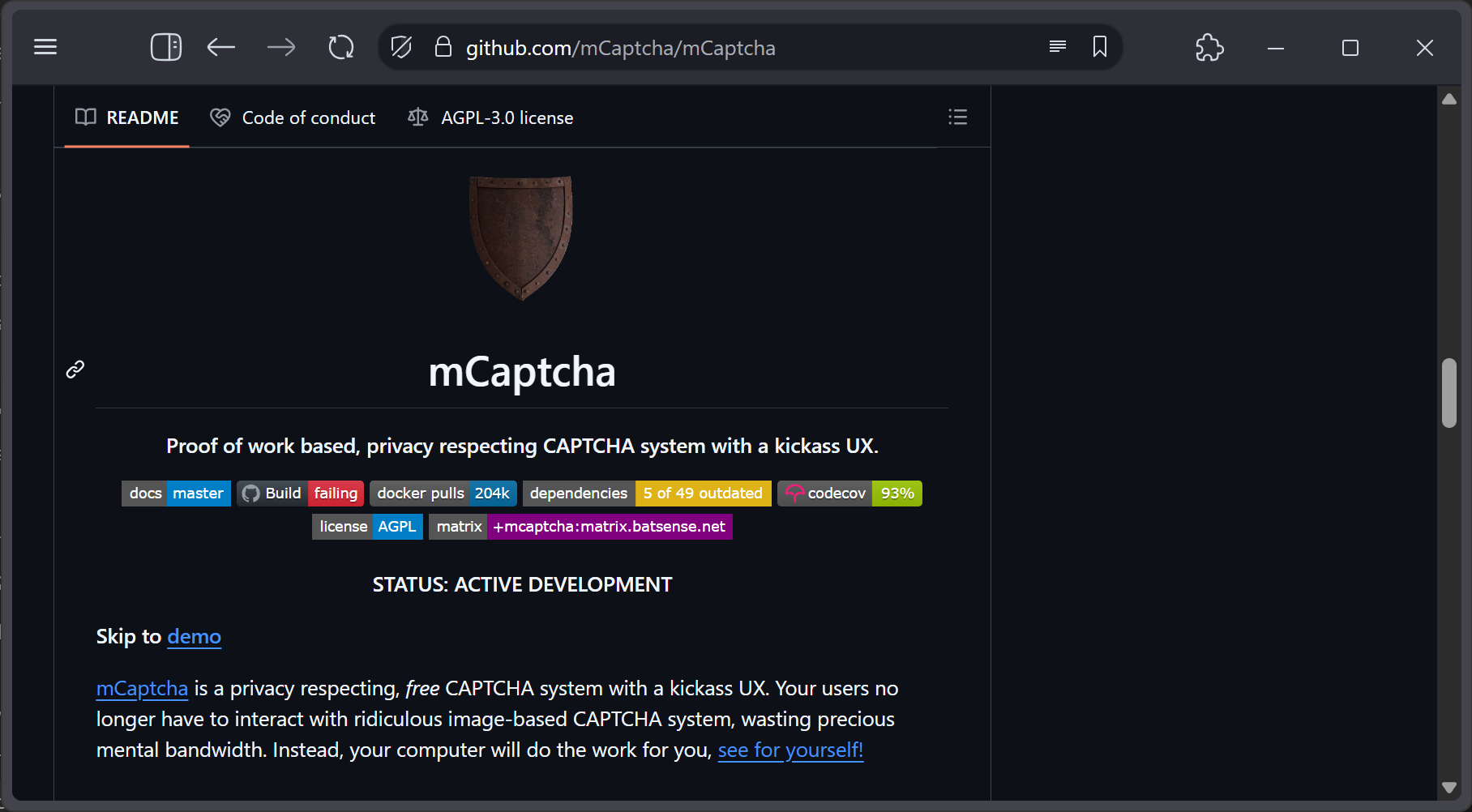Open the mCaptcha paragraph link
Viewport: 1472px width, 812px height.
click(x=142, y=689)
